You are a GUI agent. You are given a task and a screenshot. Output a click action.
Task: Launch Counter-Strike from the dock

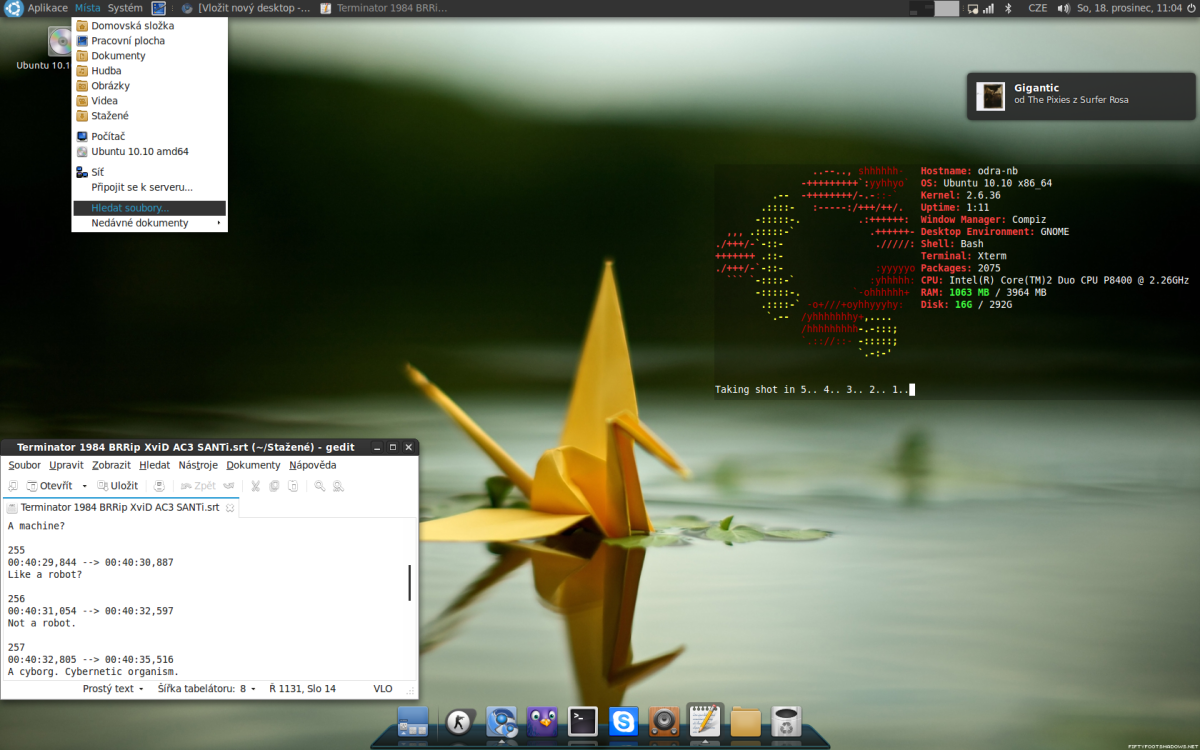click(460, 721)
